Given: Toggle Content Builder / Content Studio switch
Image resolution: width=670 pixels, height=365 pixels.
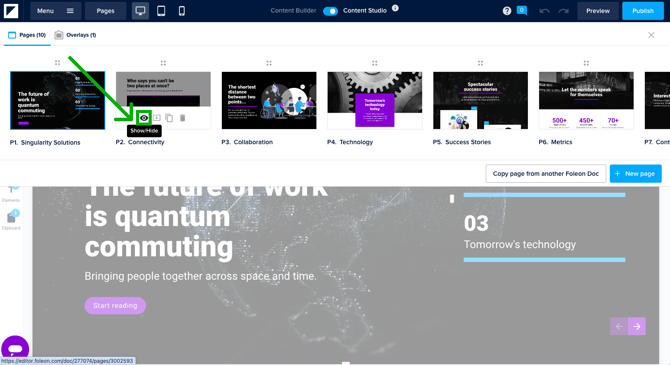Looking at the screenshot, I should click(x=330, y=11).
